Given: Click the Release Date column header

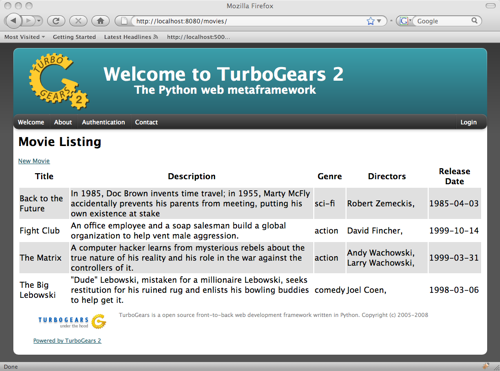Looking at the screenshot, I should point(454,176).
